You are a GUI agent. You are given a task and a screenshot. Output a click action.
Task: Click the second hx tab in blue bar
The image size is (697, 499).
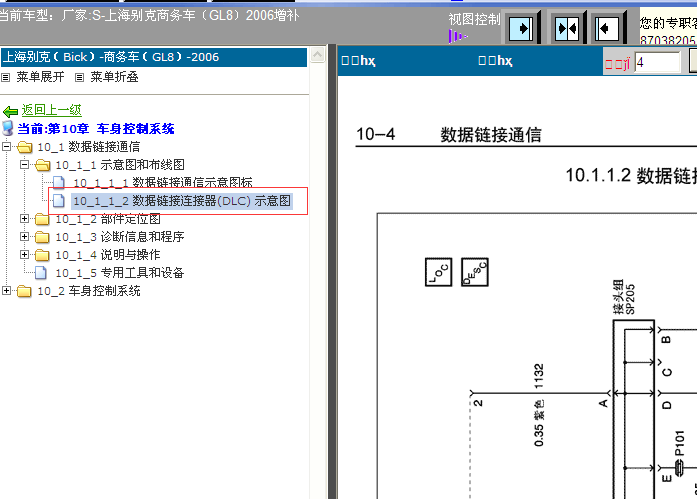click(x=495, y=60)
